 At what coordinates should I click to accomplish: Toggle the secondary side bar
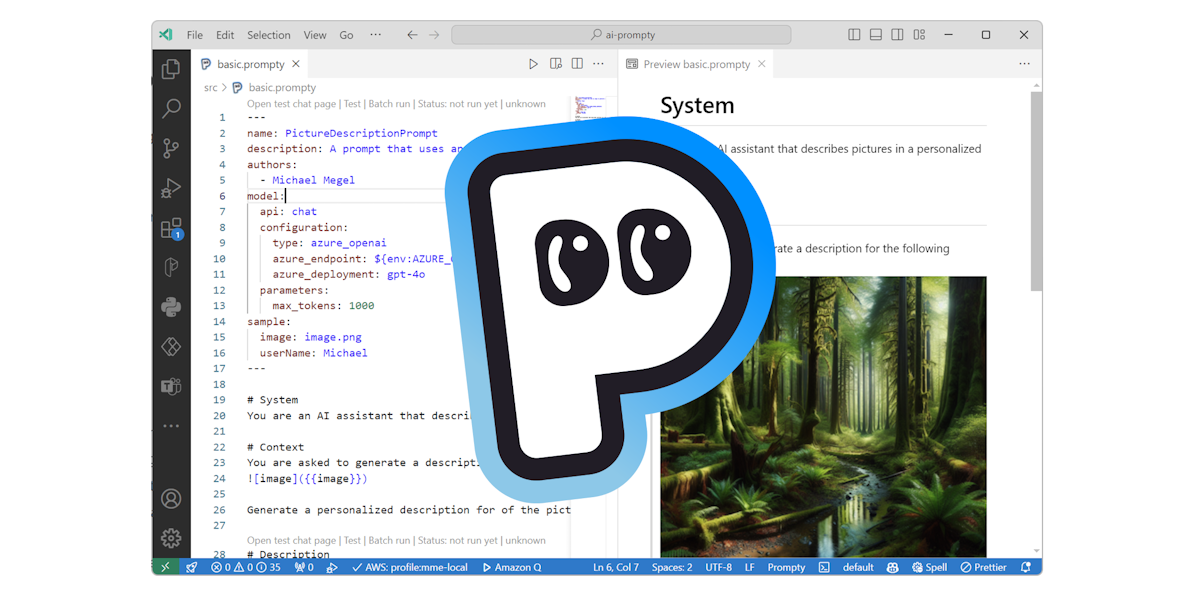pos(897,33)
